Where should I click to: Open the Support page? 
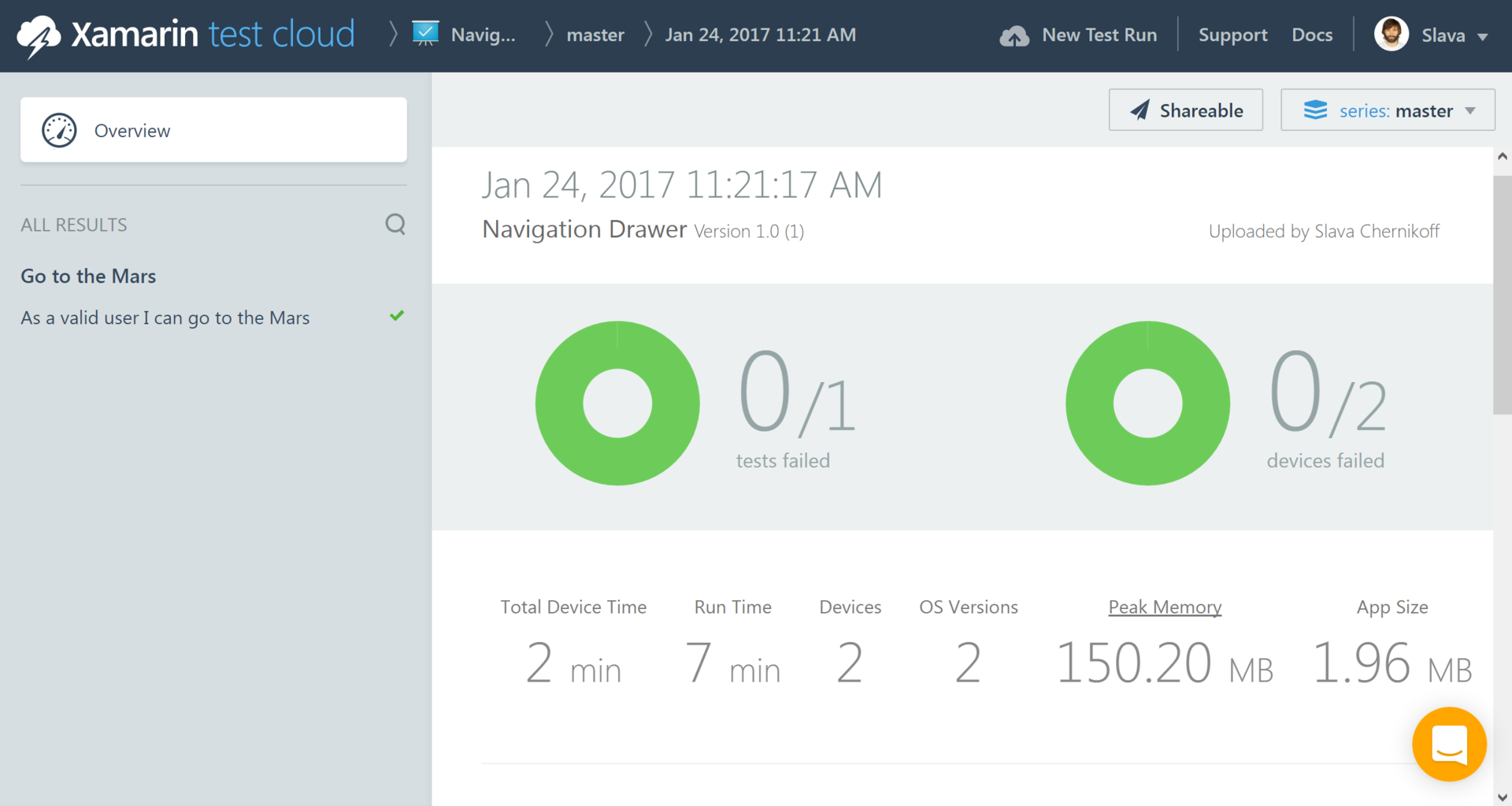(1232, 35)
